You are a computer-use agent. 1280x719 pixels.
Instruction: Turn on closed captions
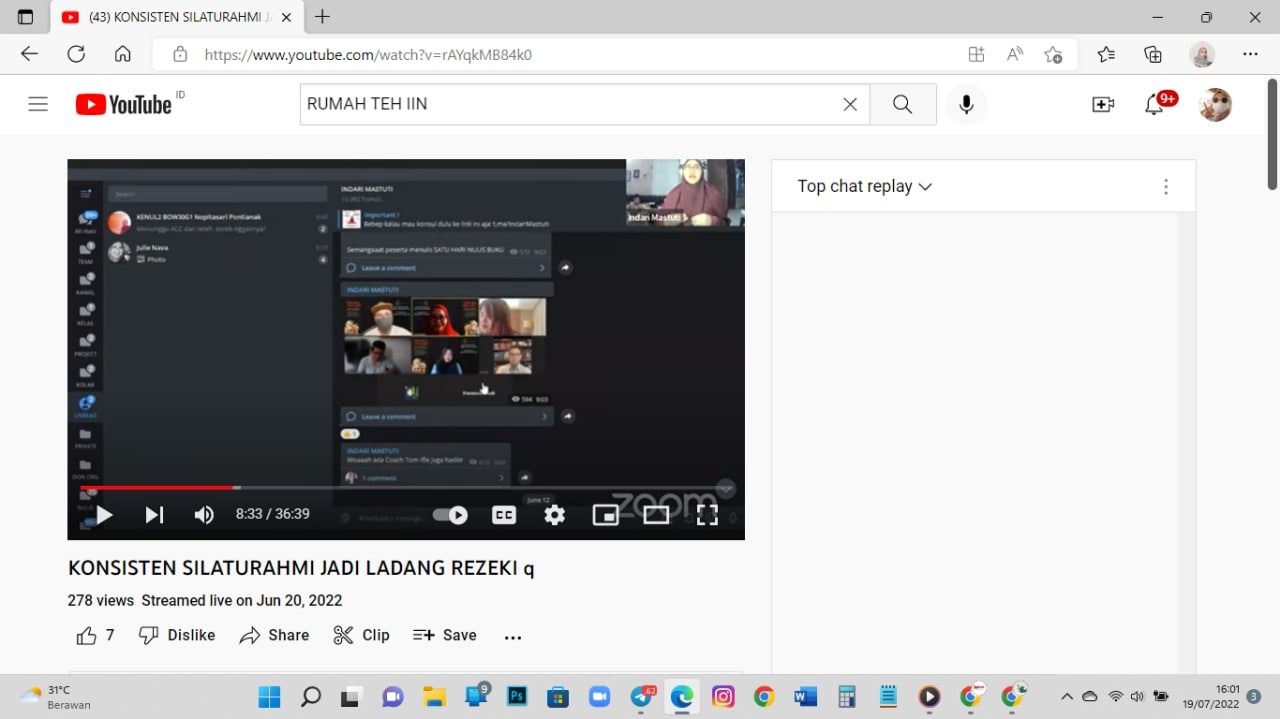point(504,515)
